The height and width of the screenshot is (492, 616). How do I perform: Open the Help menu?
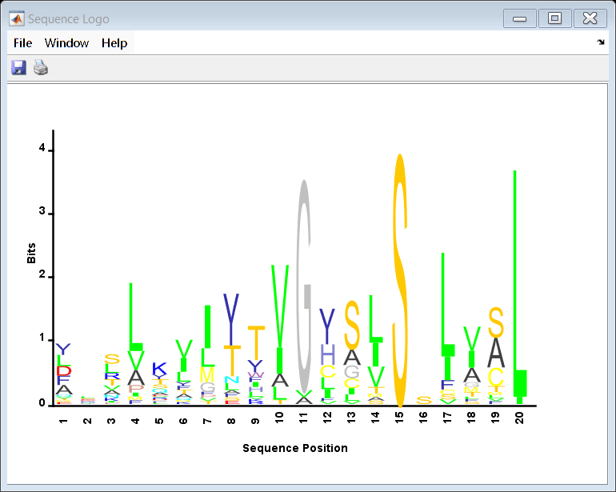tap(114, 43)
